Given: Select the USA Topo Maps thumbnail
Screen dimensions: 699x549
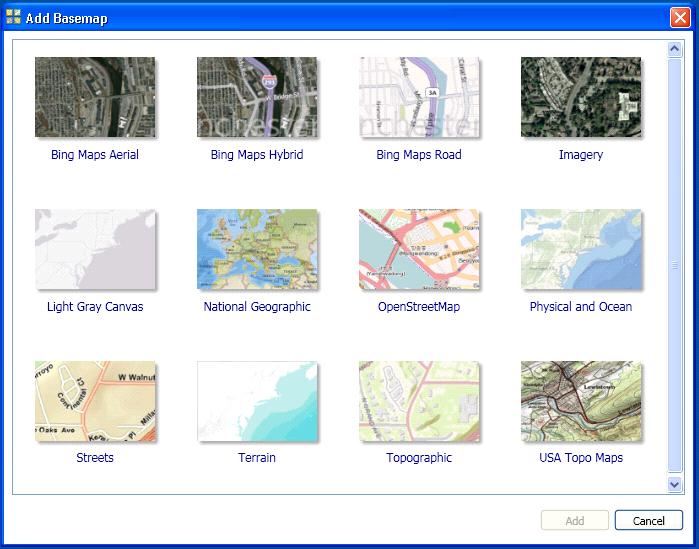Looking at the screenshot, I should (581, 401).
